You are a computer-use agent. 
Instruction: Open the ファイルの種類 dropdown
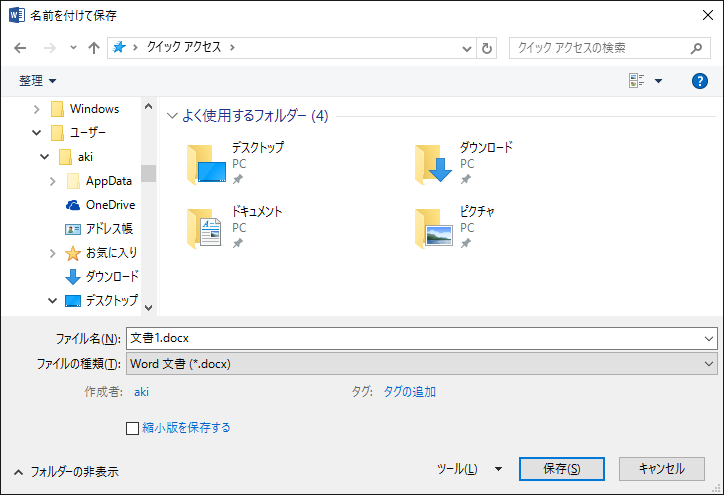coord(420,364)
